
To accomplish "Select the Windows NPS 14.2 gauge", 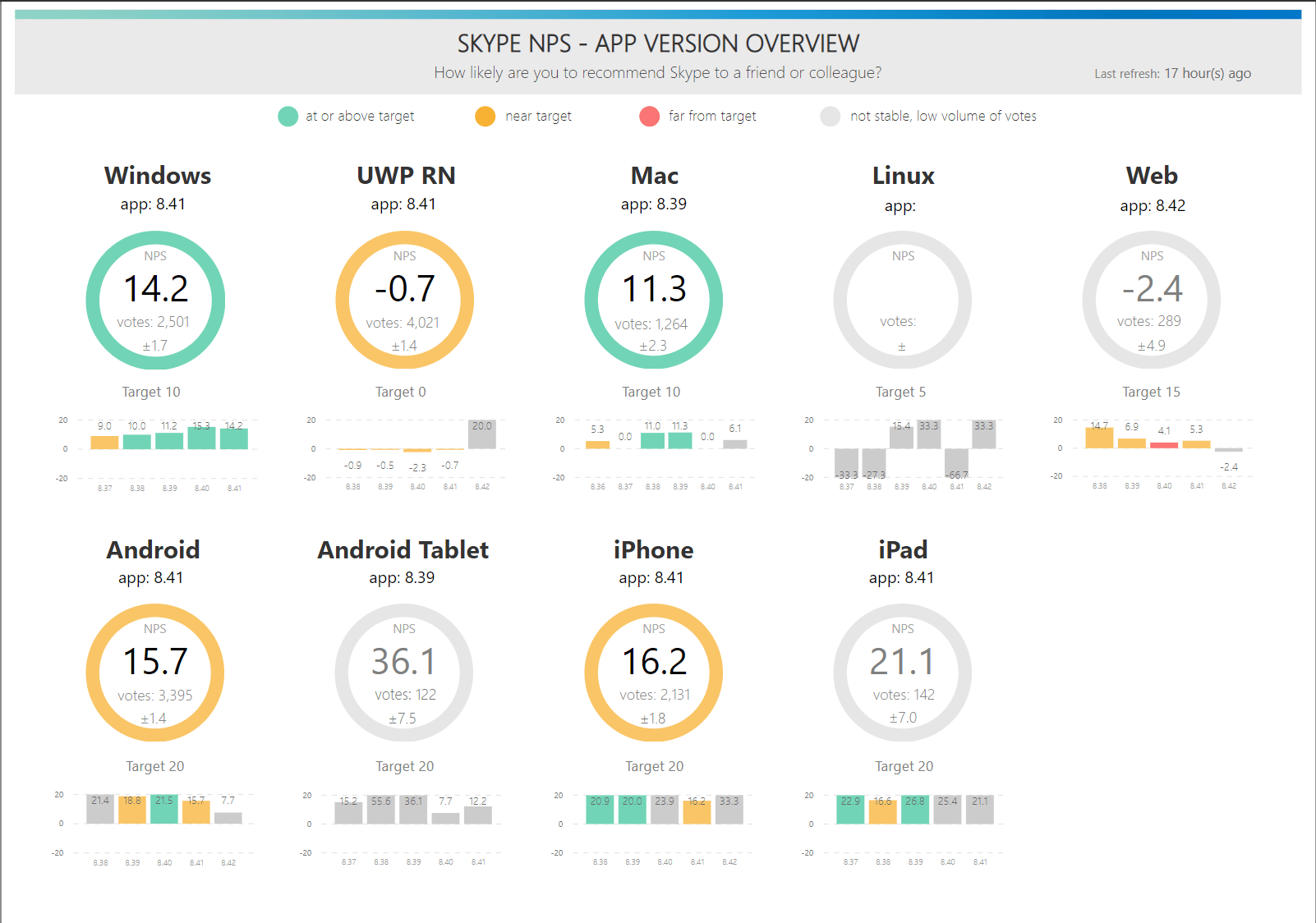I will 155,301.
